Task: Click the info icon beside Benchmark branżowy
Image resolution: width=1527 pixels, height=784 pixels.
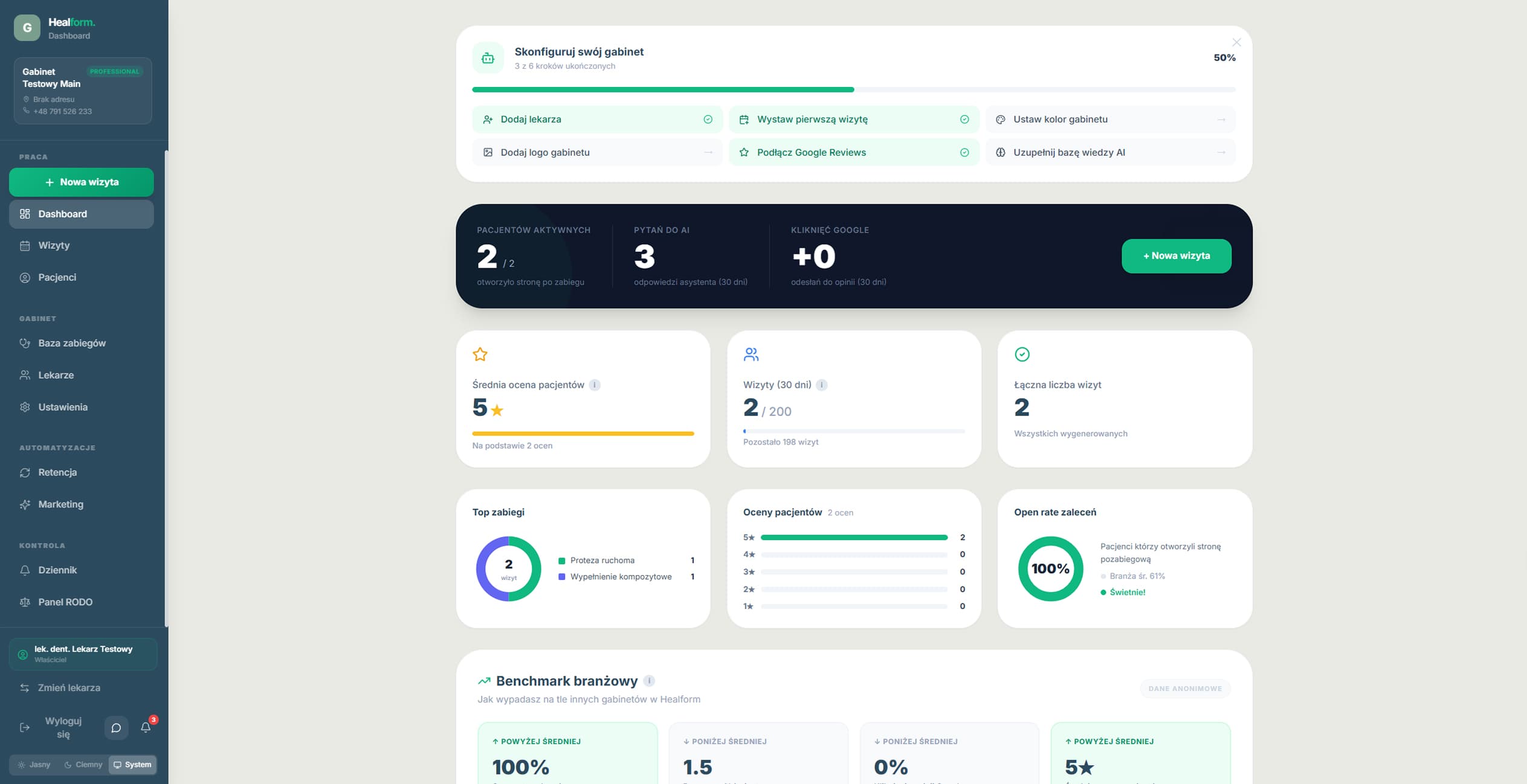Action: coord(650,681)
